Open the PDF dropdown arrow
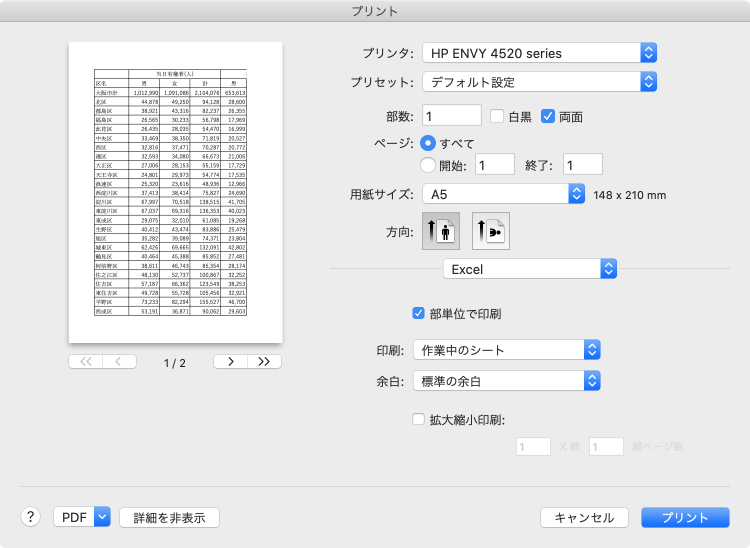 (102, 517)
